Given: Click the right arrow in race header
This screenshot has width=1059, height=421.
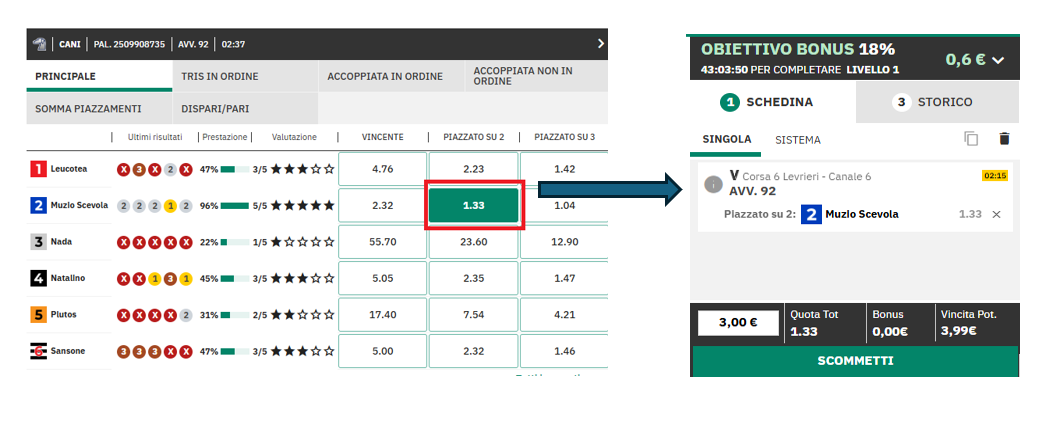Looking at the screenshot, I should 600,44.
